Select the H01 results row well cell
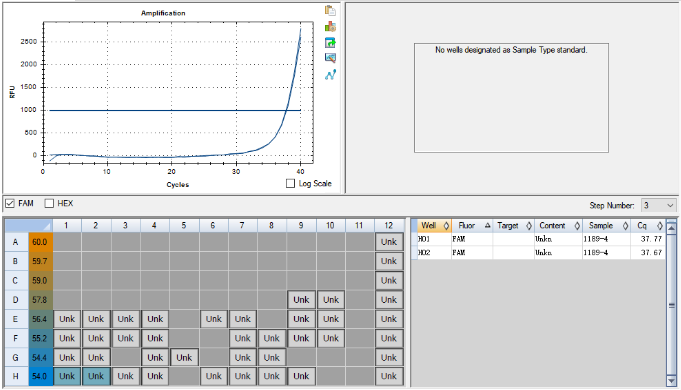 coord(434,239)
